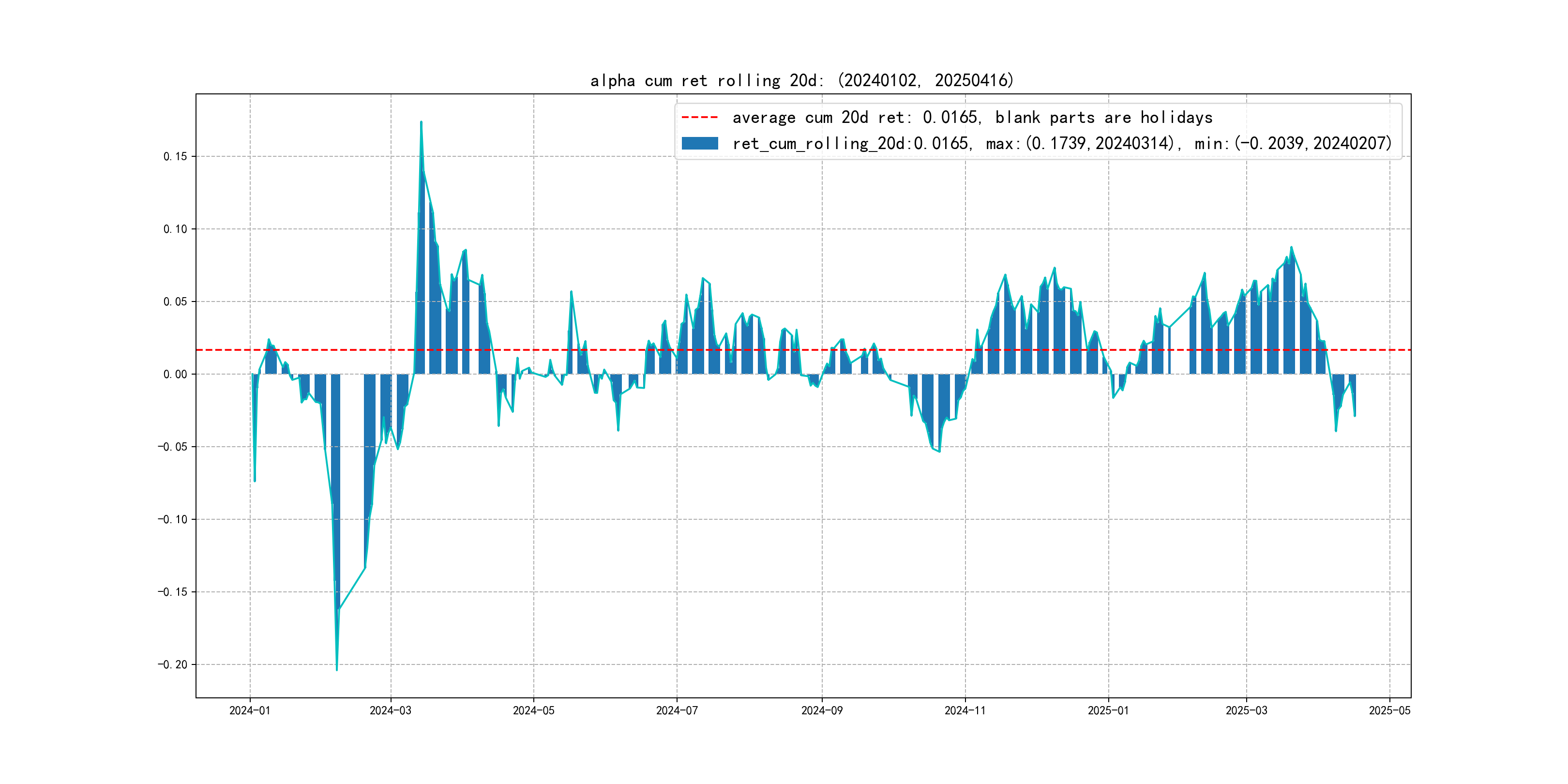Click the 2024-09 x-axis tick label

click(x=822, y=710)
